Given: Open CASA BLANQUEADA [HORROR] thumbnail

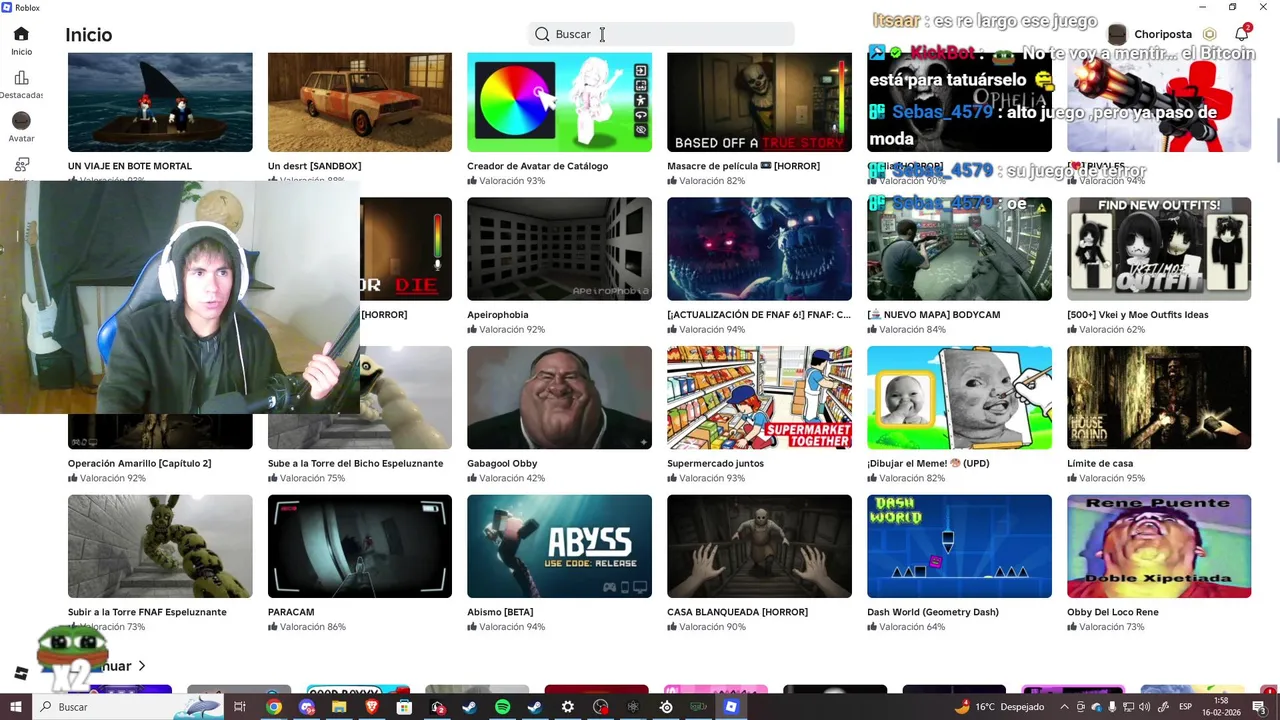Looking at the screenshot, I should click(x=759, y=546).
